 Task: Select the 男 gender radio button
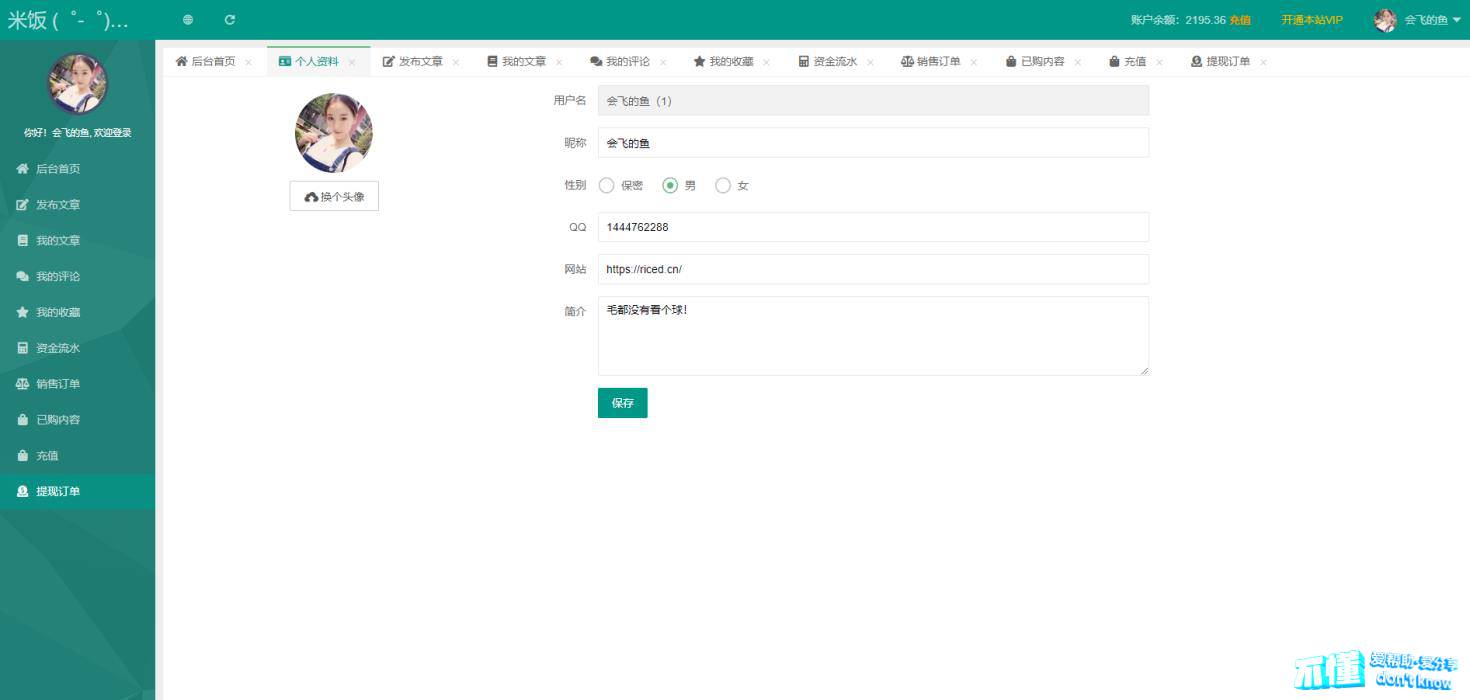point(671,185)
